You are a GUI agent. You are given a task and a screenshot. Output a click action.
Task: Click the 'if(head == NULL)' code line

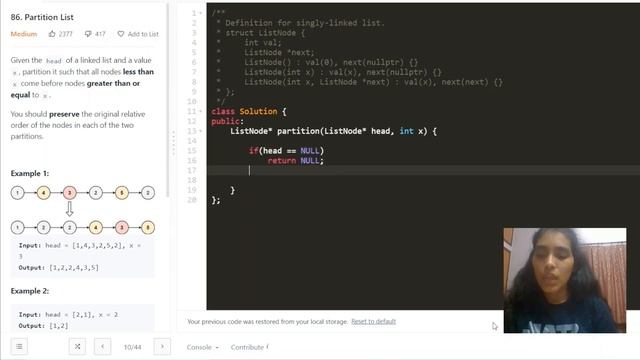point(286,151)
